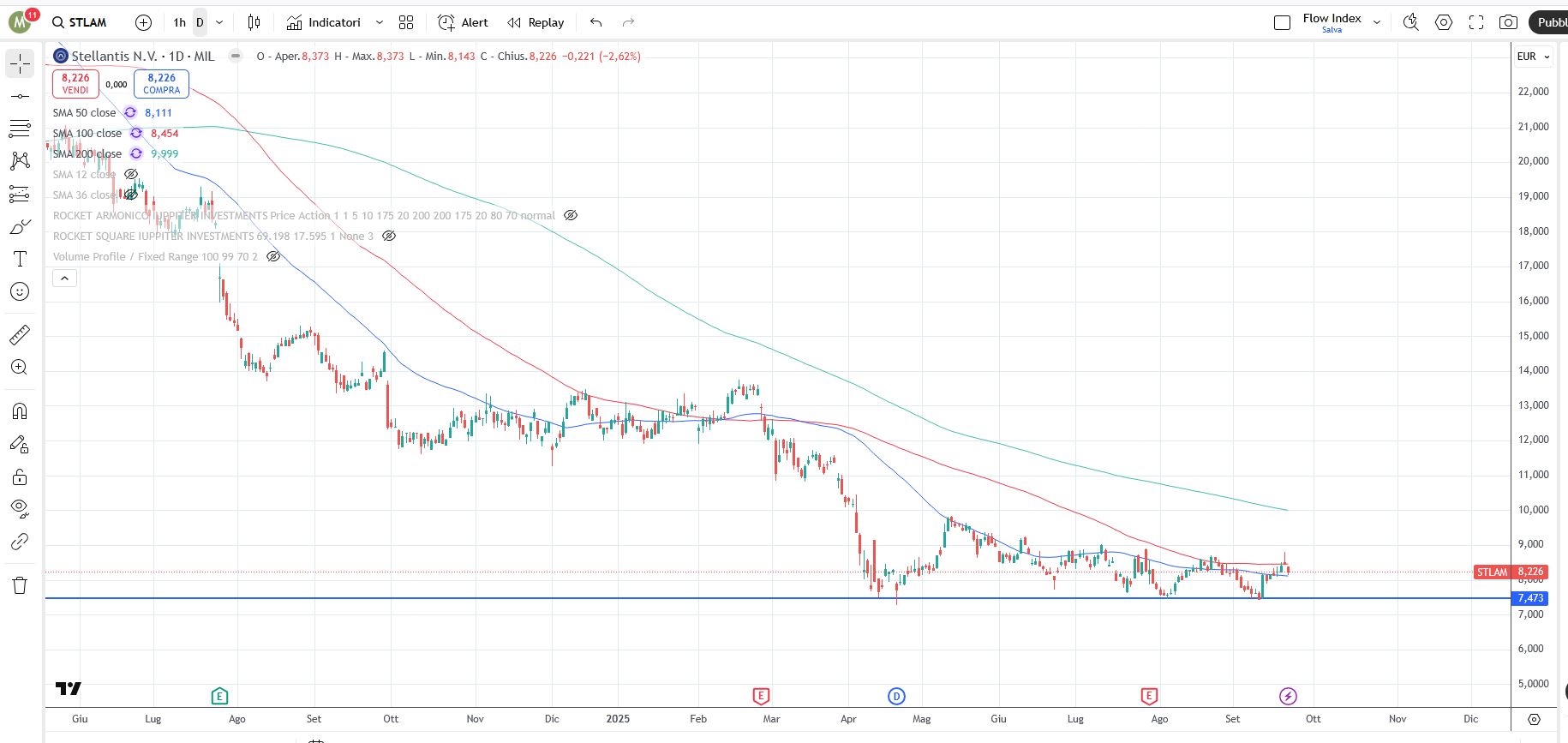
Task: Select the SMA 50 close legend entry
Action: [84, 112]
